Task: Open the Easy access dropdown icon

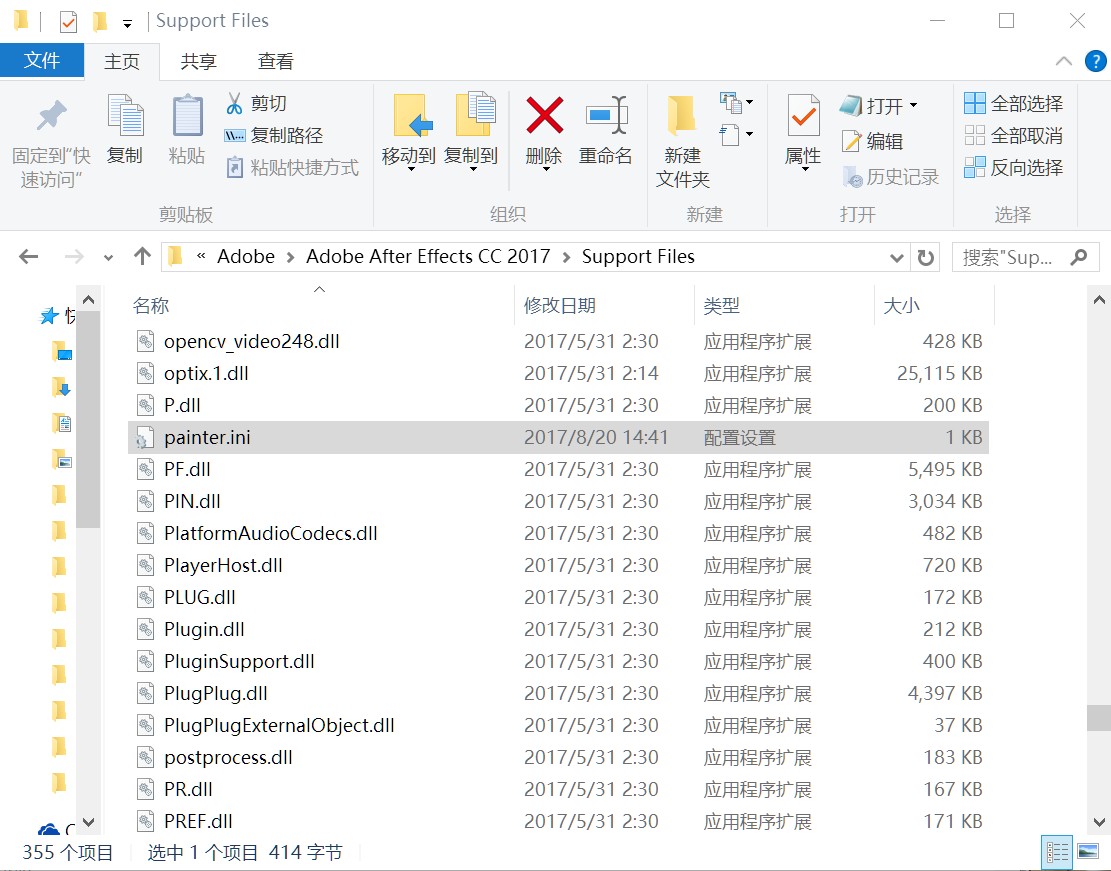Action: (736, 134)
